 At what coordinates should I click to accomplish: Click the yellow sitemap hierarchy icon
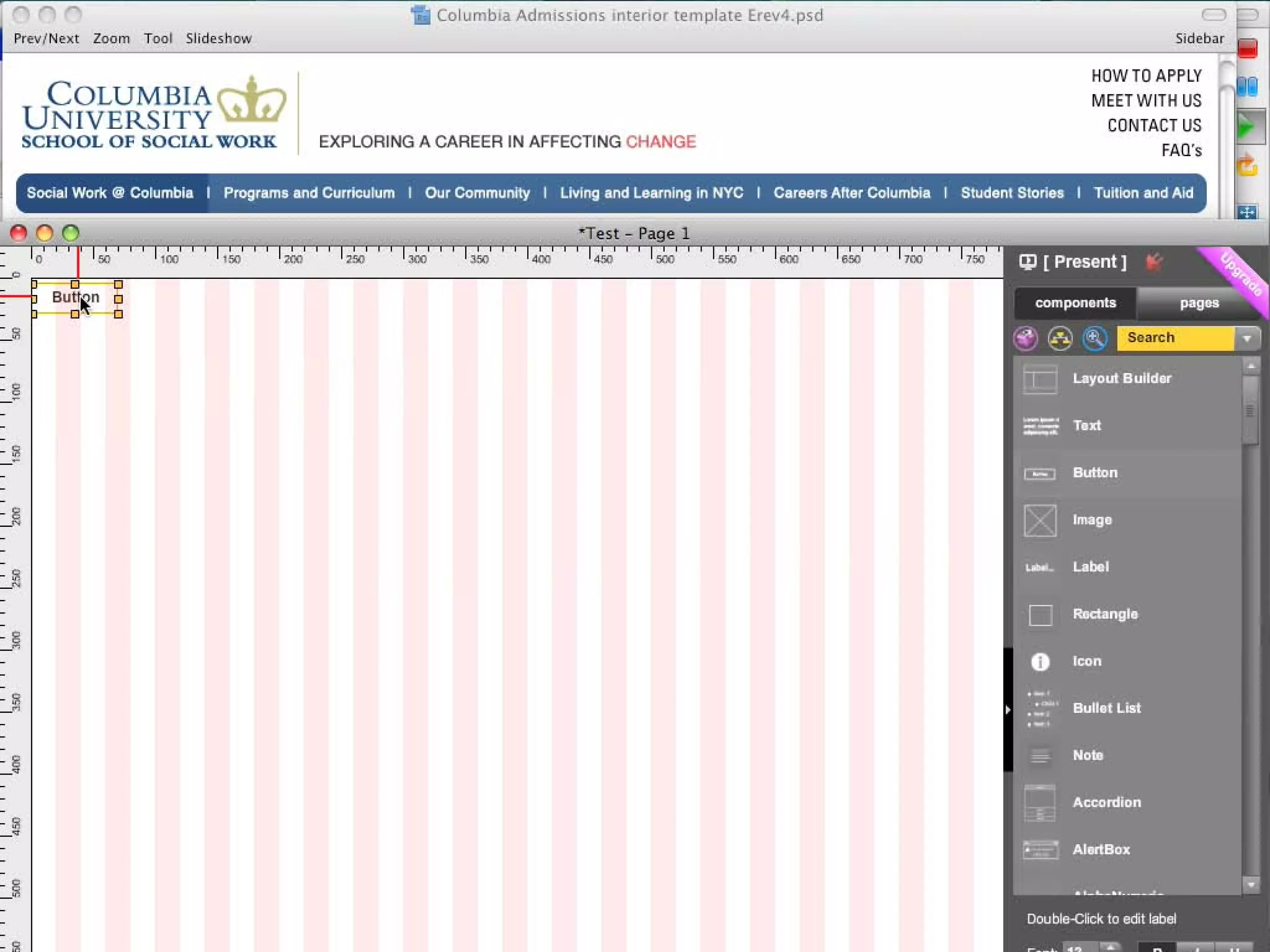[x=1060, y=338]
